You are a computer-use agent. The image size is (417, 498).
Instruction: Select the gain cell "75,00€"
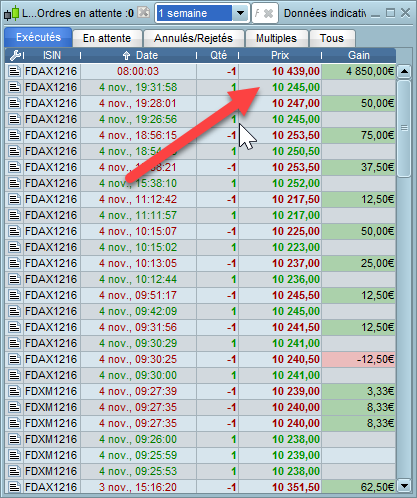[359, 135]
